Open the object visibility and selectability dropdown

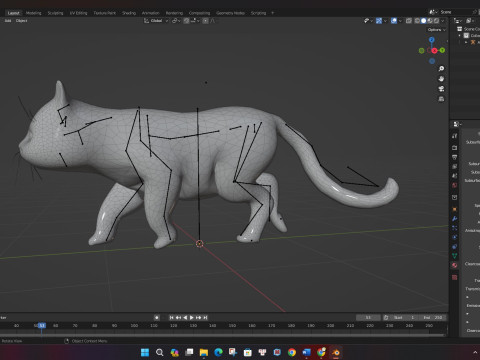point(368,21)
